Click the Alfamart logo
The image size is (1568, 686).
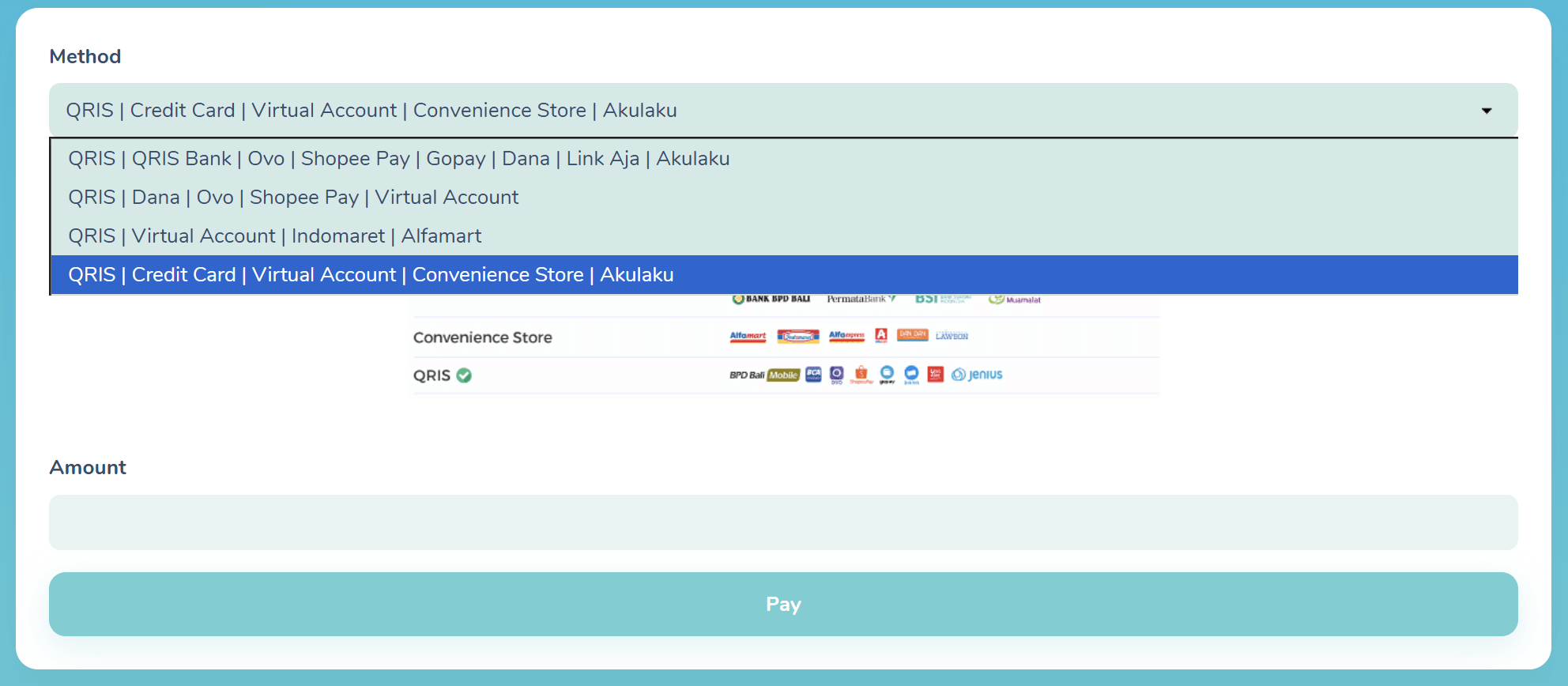point(748,336)
